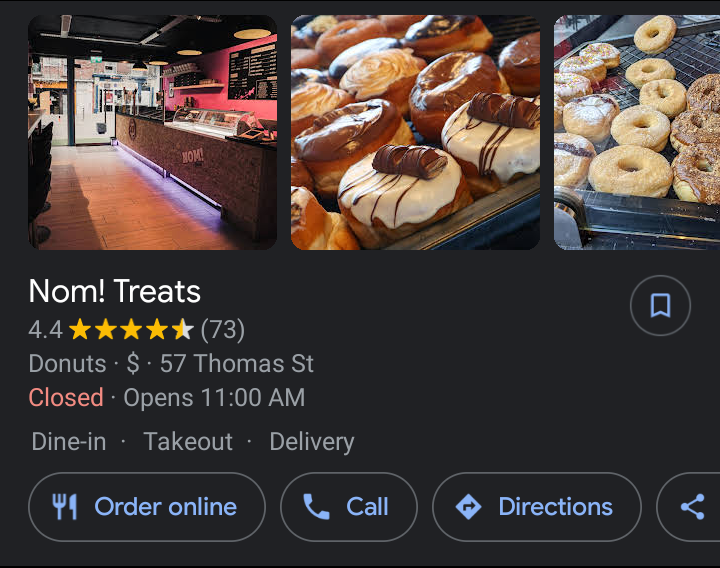Image resolution: width=720 pixels, height=568 pixels.
Task: Click the blue directions arrow icon
Action: [x=468, y=506]
